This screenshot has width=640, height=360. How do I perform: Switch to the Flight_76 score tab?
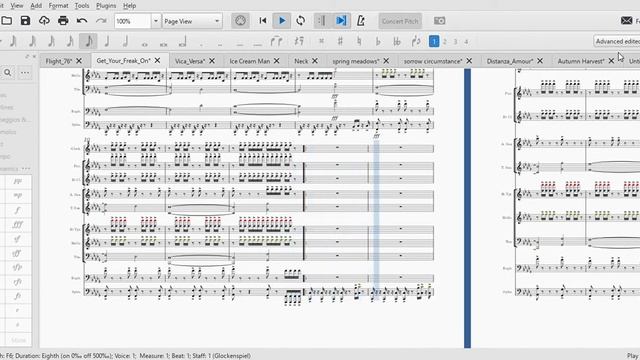click(x=59, y=61)
